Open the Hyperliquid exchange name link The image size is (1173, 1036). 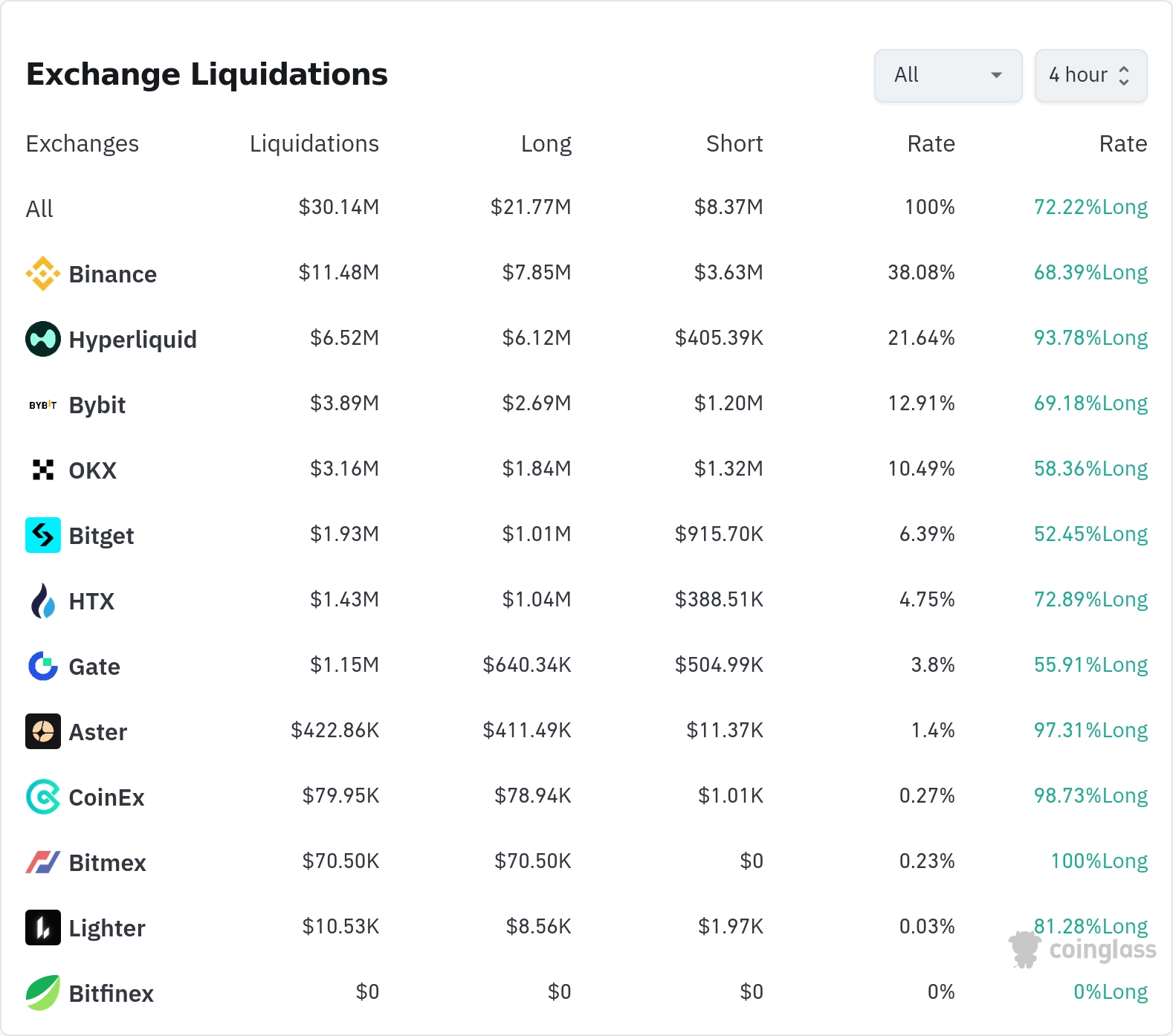133,340
